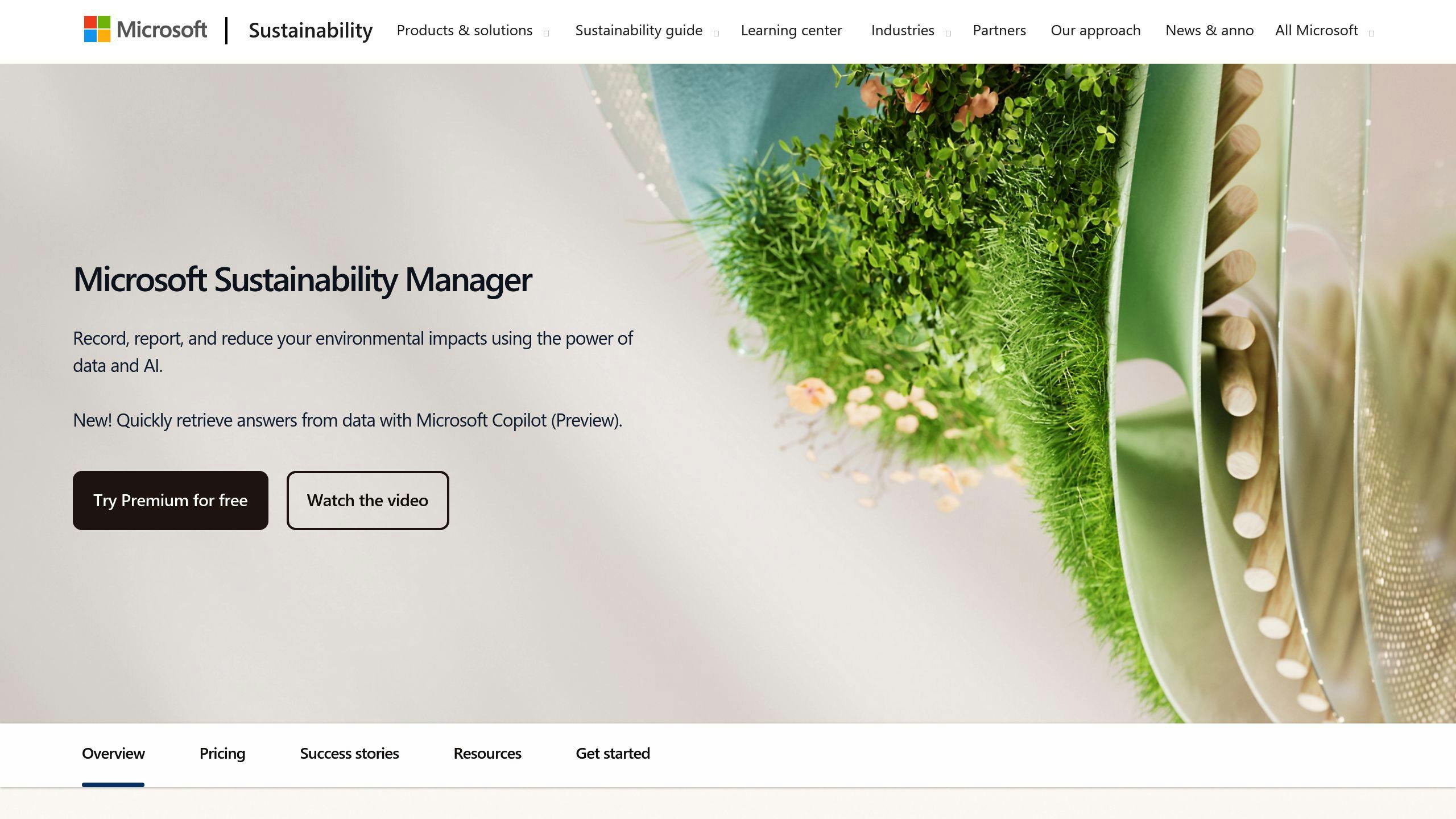The height and width of the screenshot is (819, 1456).
Task: Click the 'Record, report, and reduce' description
Action: pyautogui.click(x=353, y=352)
